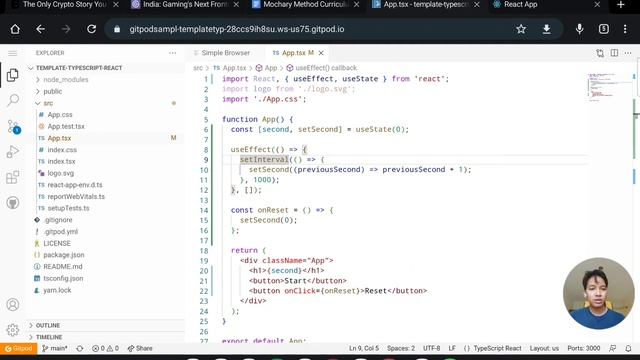Reload the Gitpod page

(x=91, y=29)
